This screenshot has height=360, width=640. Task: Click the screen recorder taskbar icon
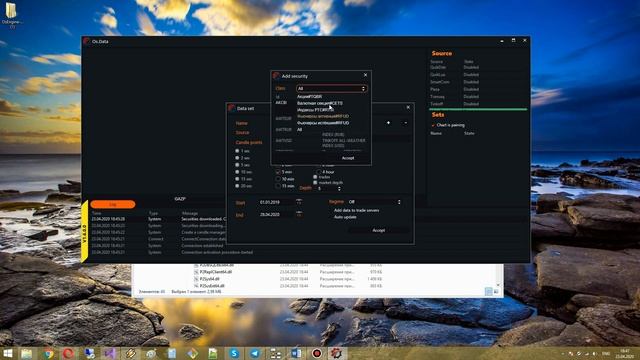pos(317,353)
